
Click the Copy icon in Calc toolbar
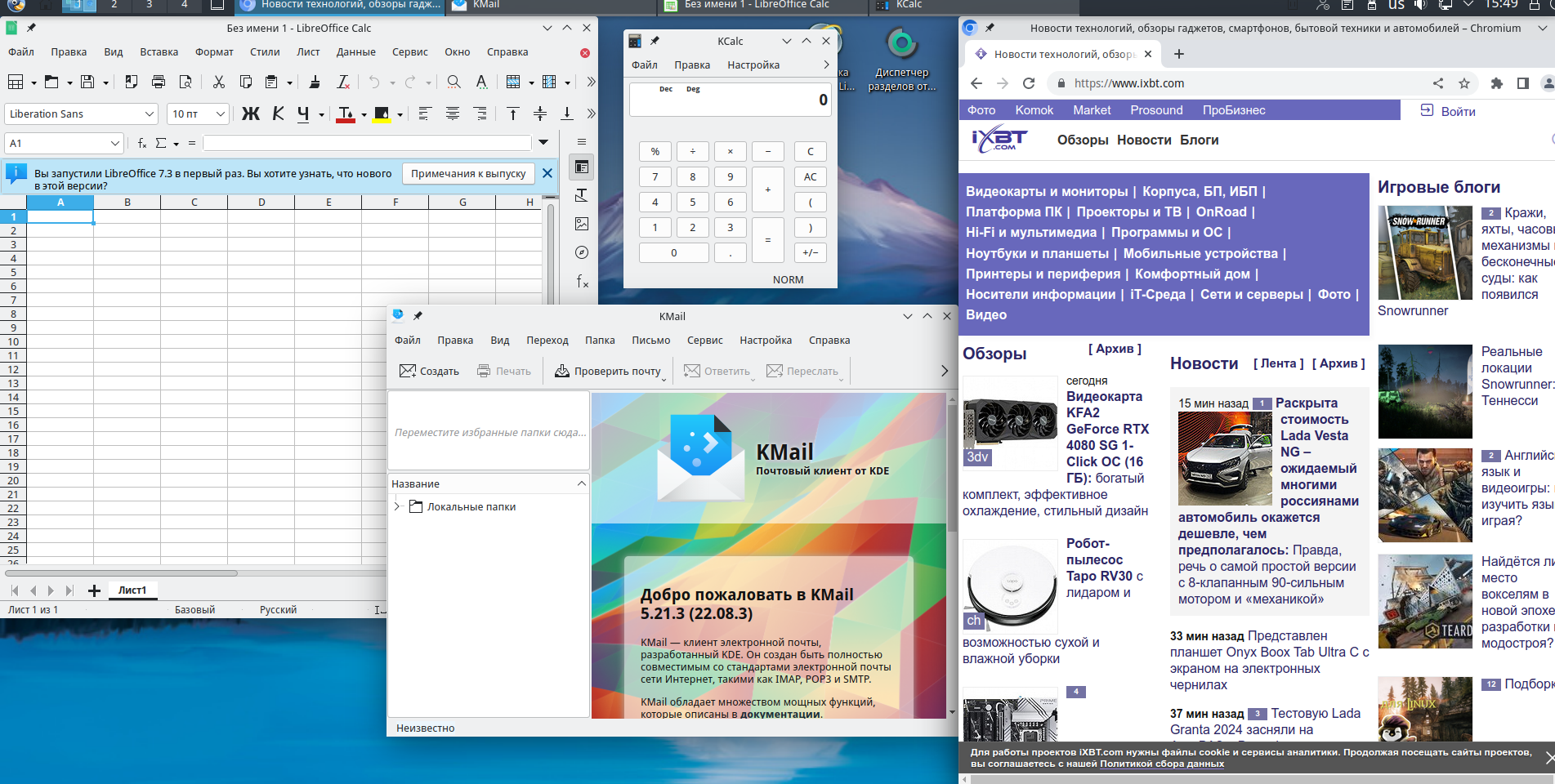click(x=245, y=82)
